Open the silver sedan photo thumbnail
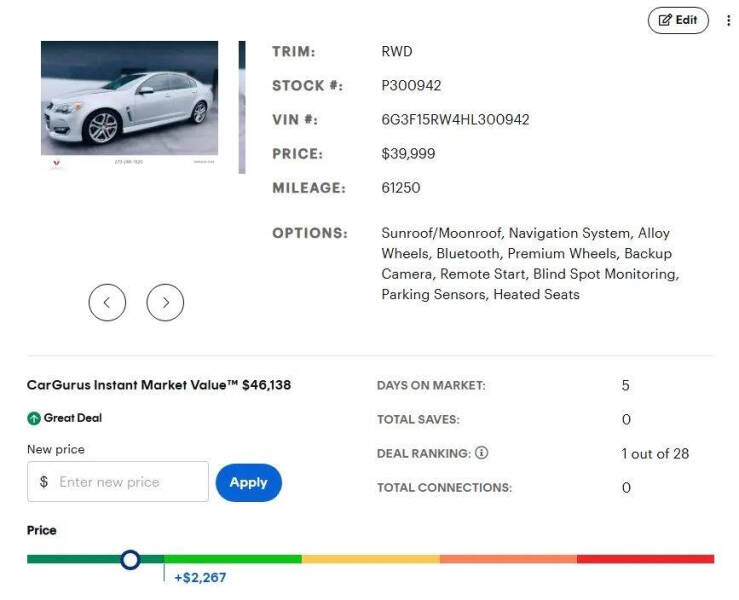The height and width of the screenshot is (600, 739). click(x=130, y=98)
